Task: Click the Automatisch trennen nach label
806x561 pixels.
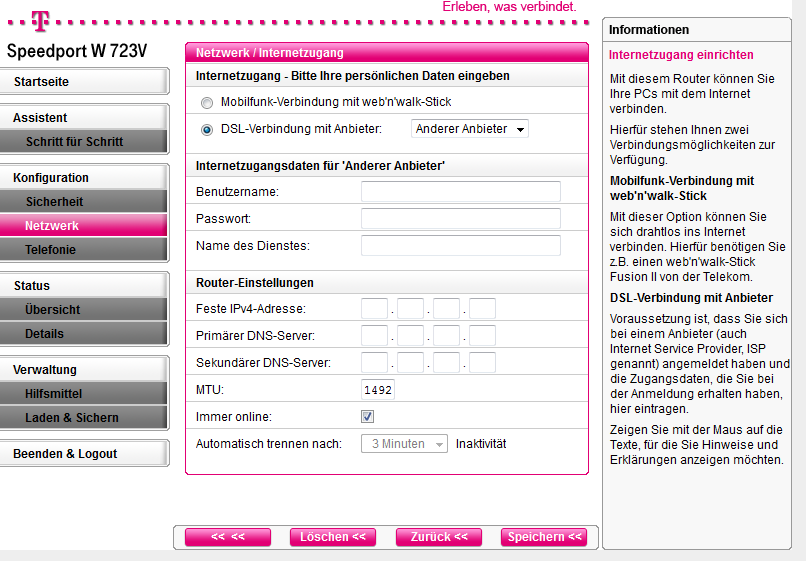Action: (x=268, y=444)
